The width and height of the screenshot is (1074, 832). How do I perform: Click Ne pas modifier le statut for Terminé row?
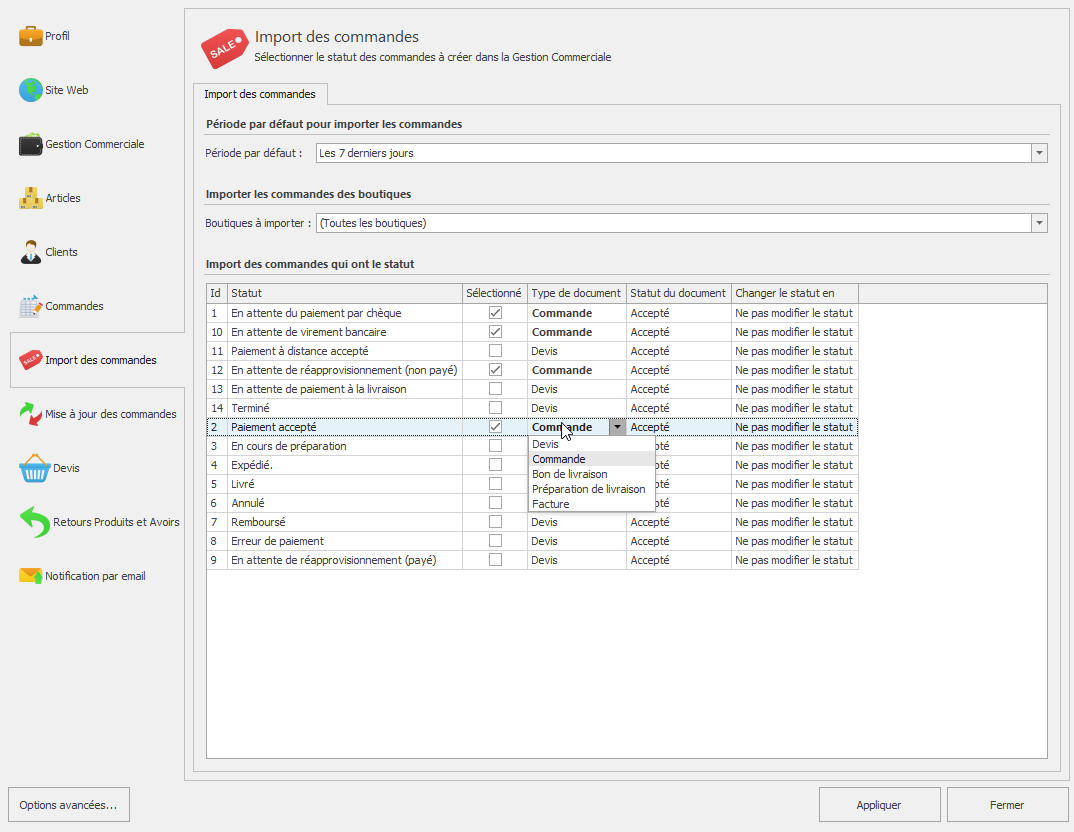(x=795, y=407)
